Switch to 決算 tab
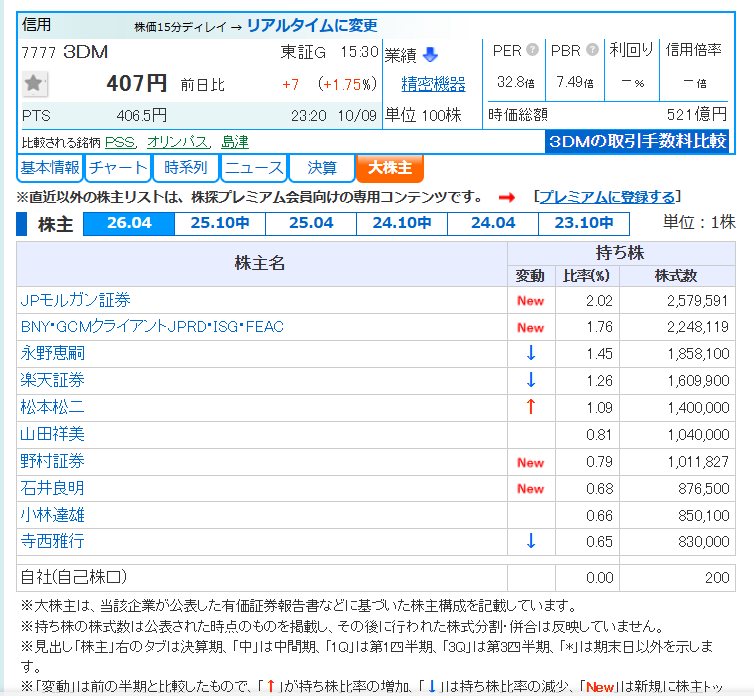The image size is (754, 696). [322, 168]
